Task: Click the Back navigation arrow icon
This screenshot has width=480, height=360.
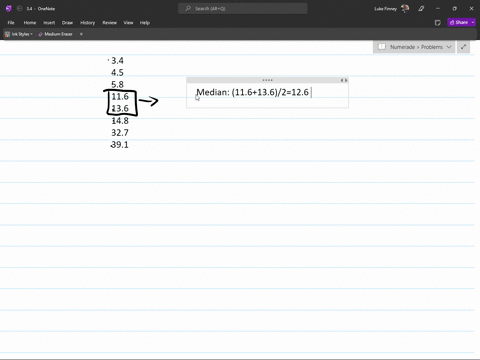Action: (19, 9)
